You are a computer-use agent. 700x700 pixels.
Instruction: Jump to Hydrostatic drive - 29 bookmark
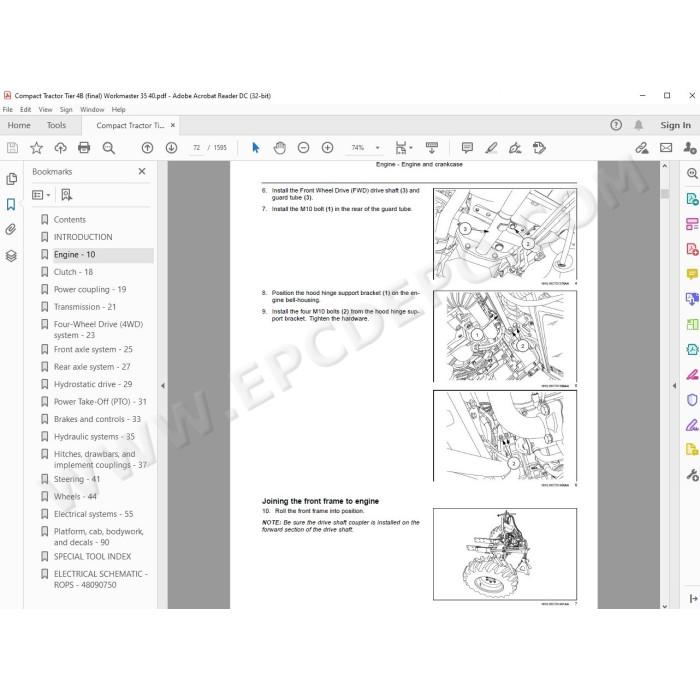[93, 384]
